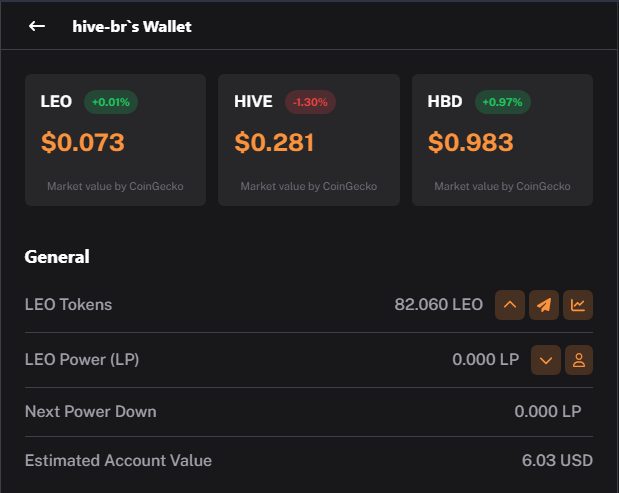This screenshot has width=619, height=493.
Task: Click the General section heading
Action: (57, 257)
